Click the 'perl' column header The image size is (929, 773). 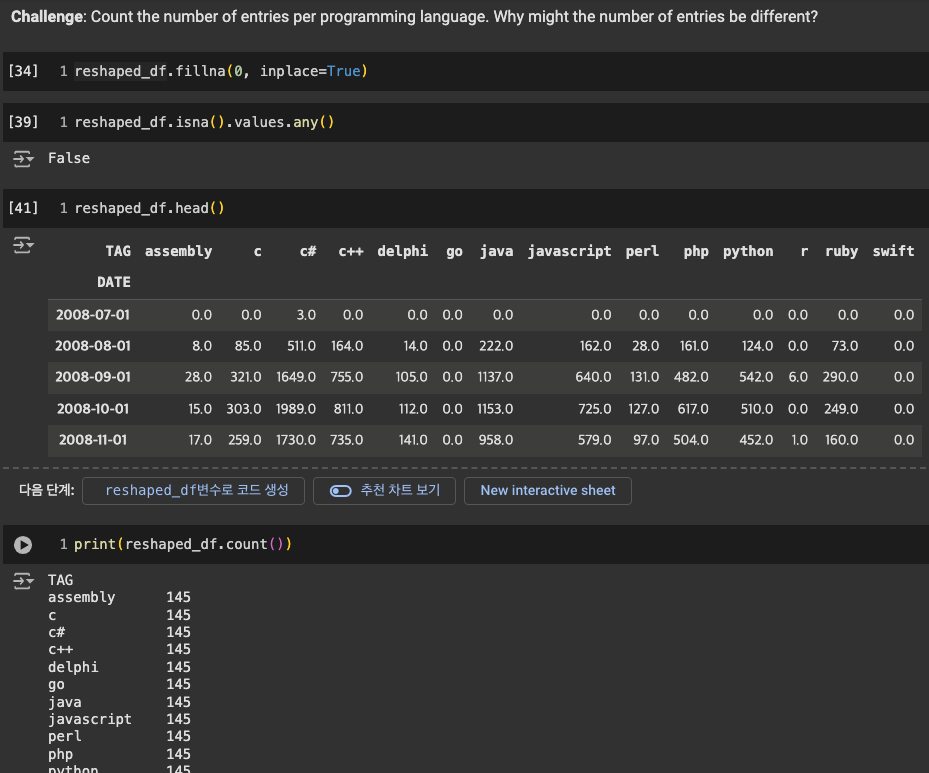tap(642, 251)
